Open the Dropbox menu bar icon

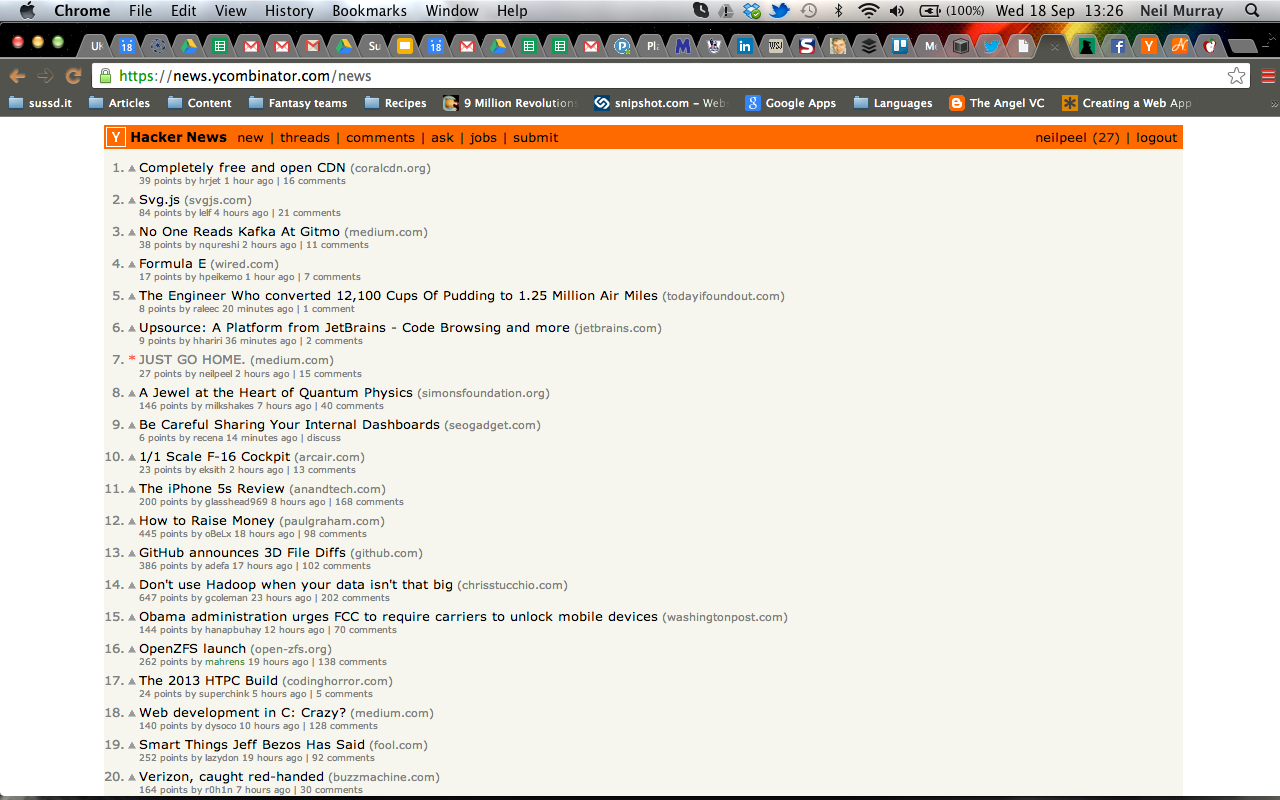coord(752,11)
